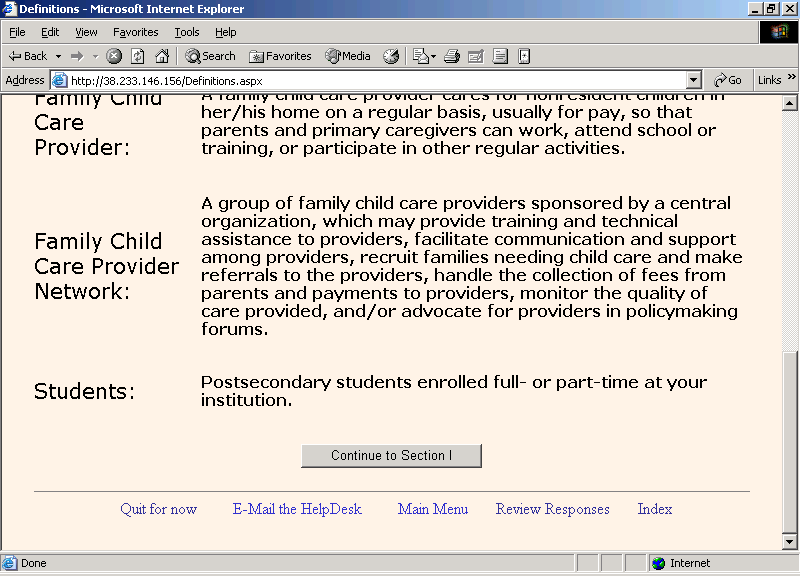Click the History toolbar icon
800x576 pixels.
click(x=391, y=56)
